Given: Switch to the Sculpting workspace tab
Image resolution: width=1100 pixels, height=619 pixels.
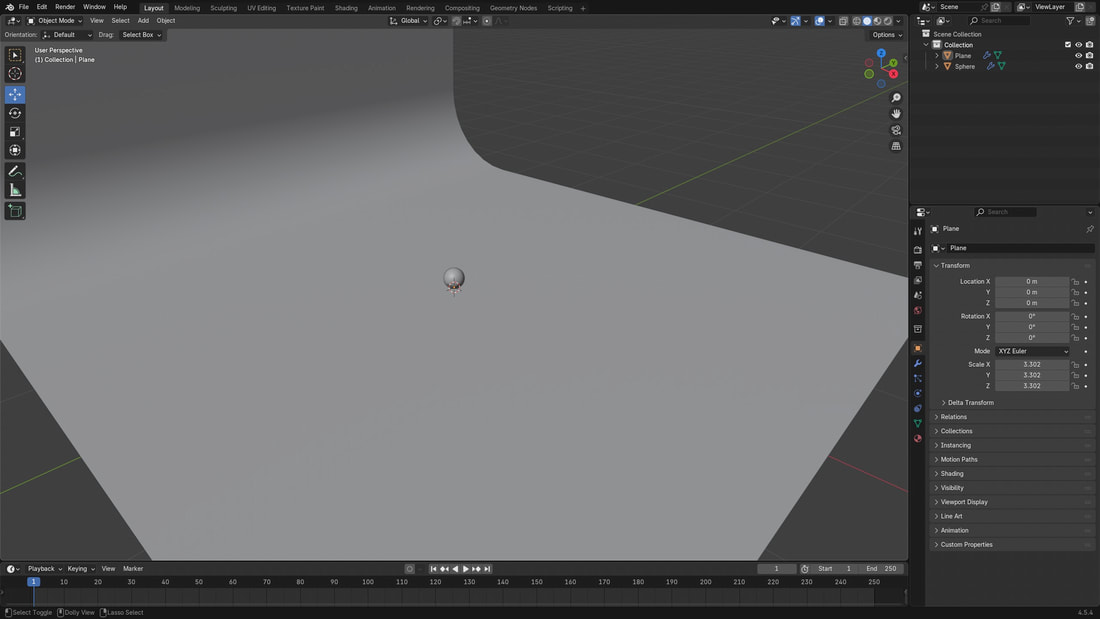Looking at the screenshot, I should pyautogui.click(x=223, y=8).
